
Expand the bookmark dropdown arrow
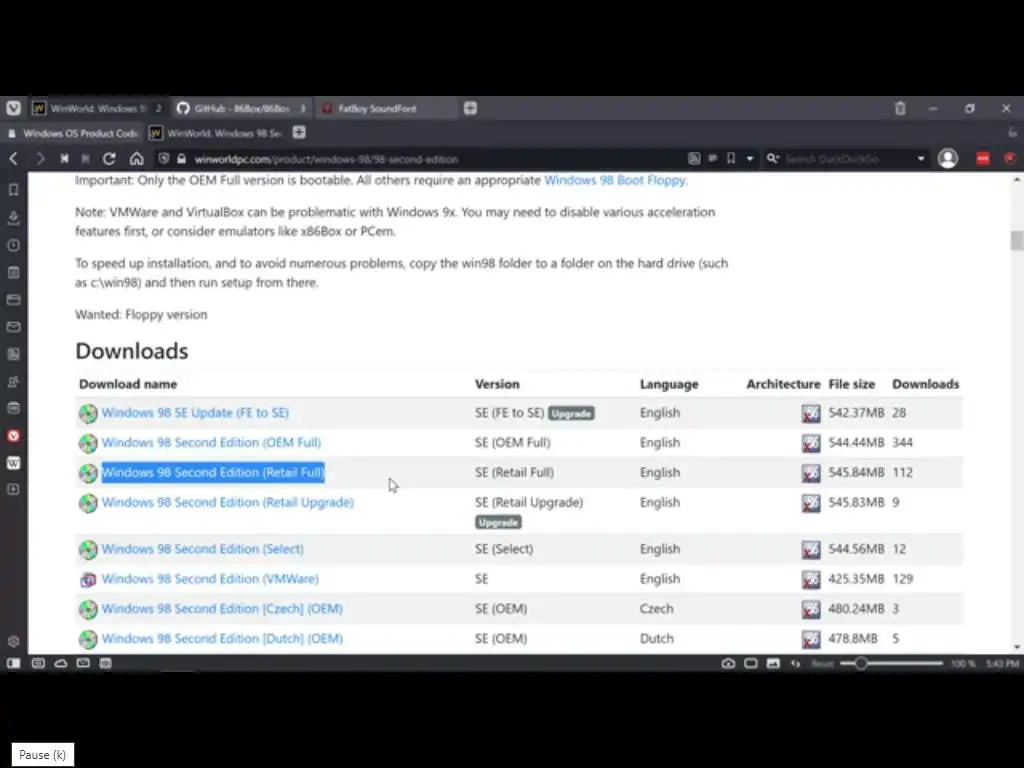click(x=750, y=159)
